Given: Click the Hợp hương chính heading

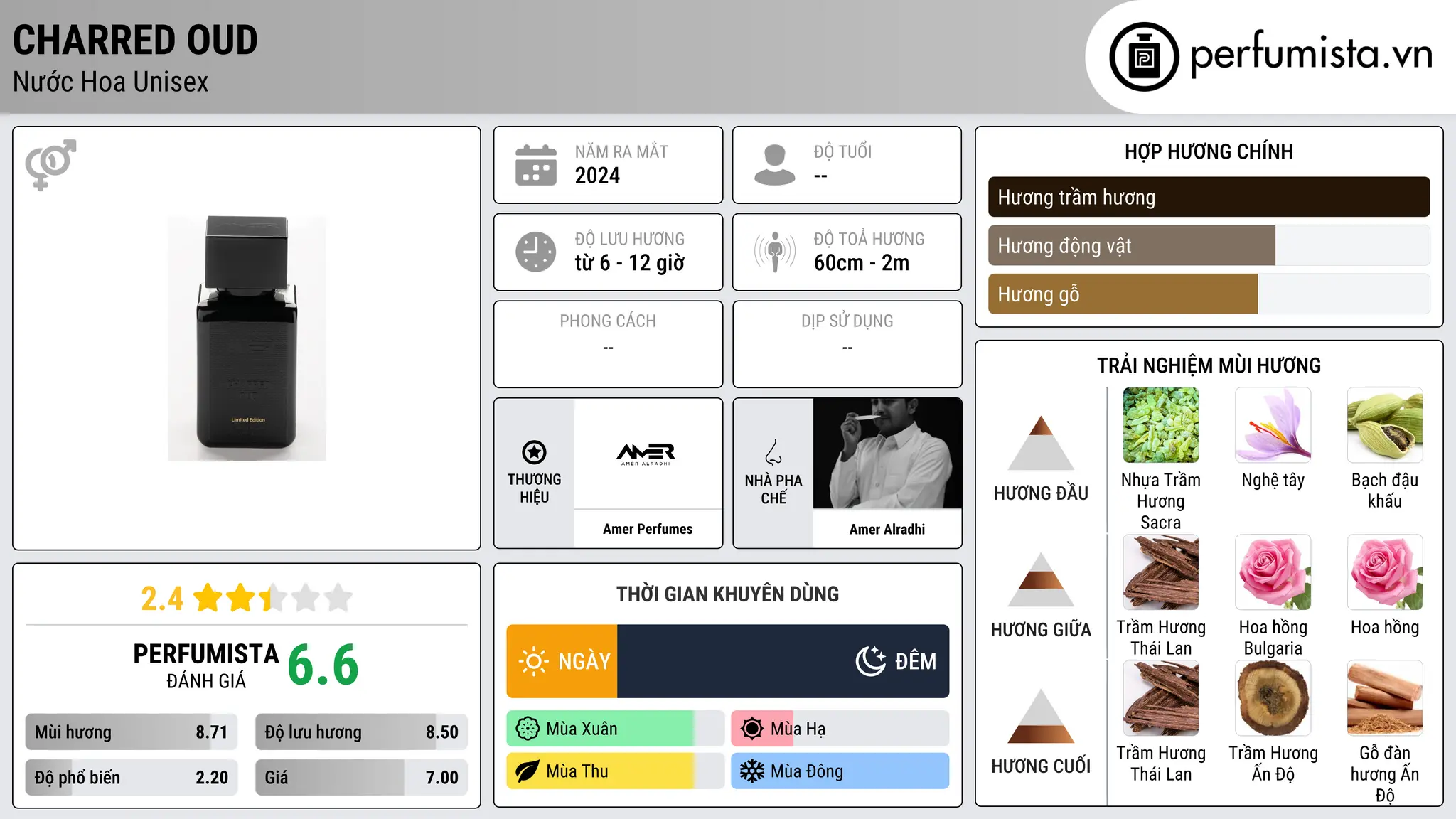Looking at the screenshot, I should click(x=1209, y=151).
